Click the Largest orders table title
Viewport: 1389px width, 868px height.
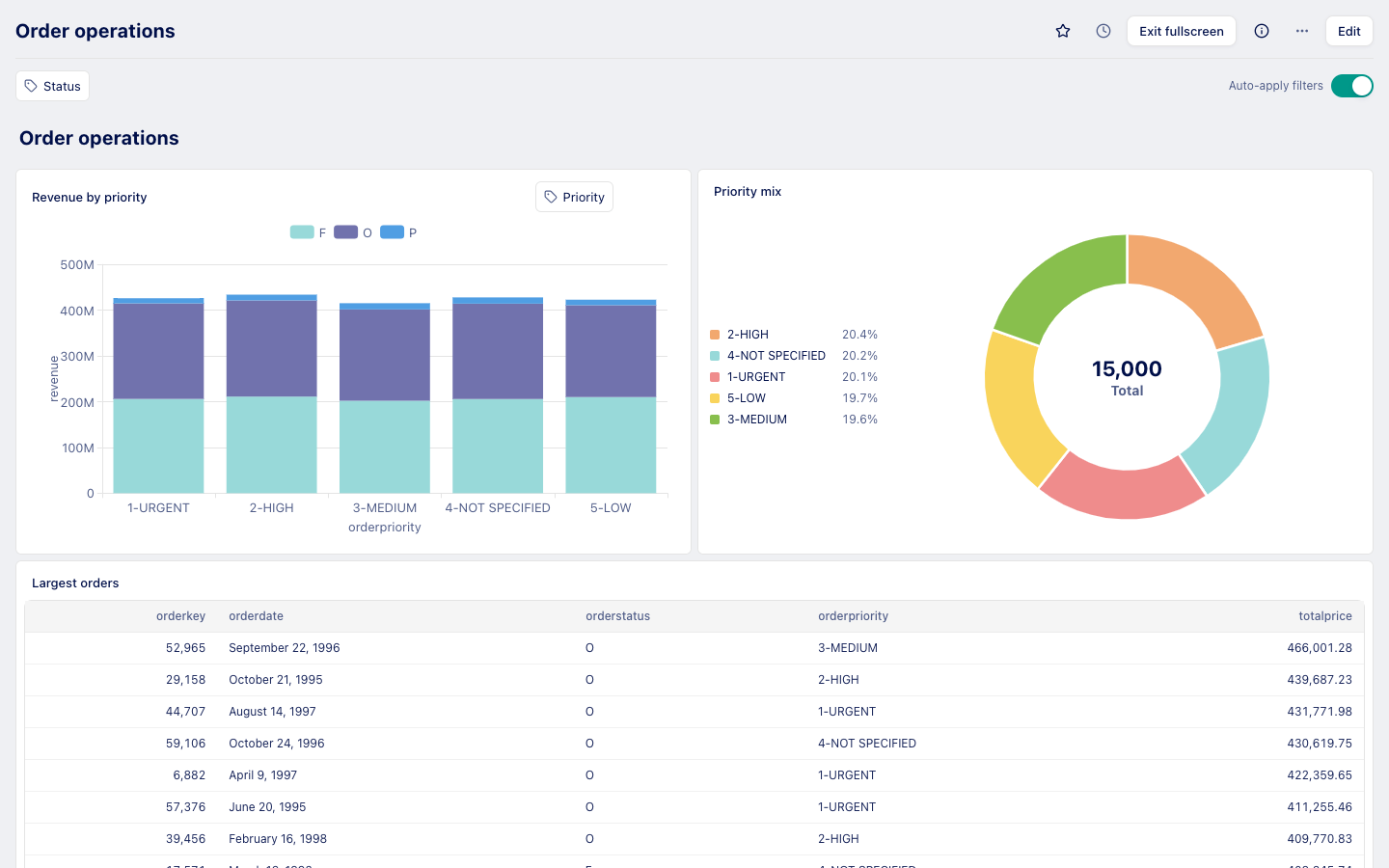[75, 583]
